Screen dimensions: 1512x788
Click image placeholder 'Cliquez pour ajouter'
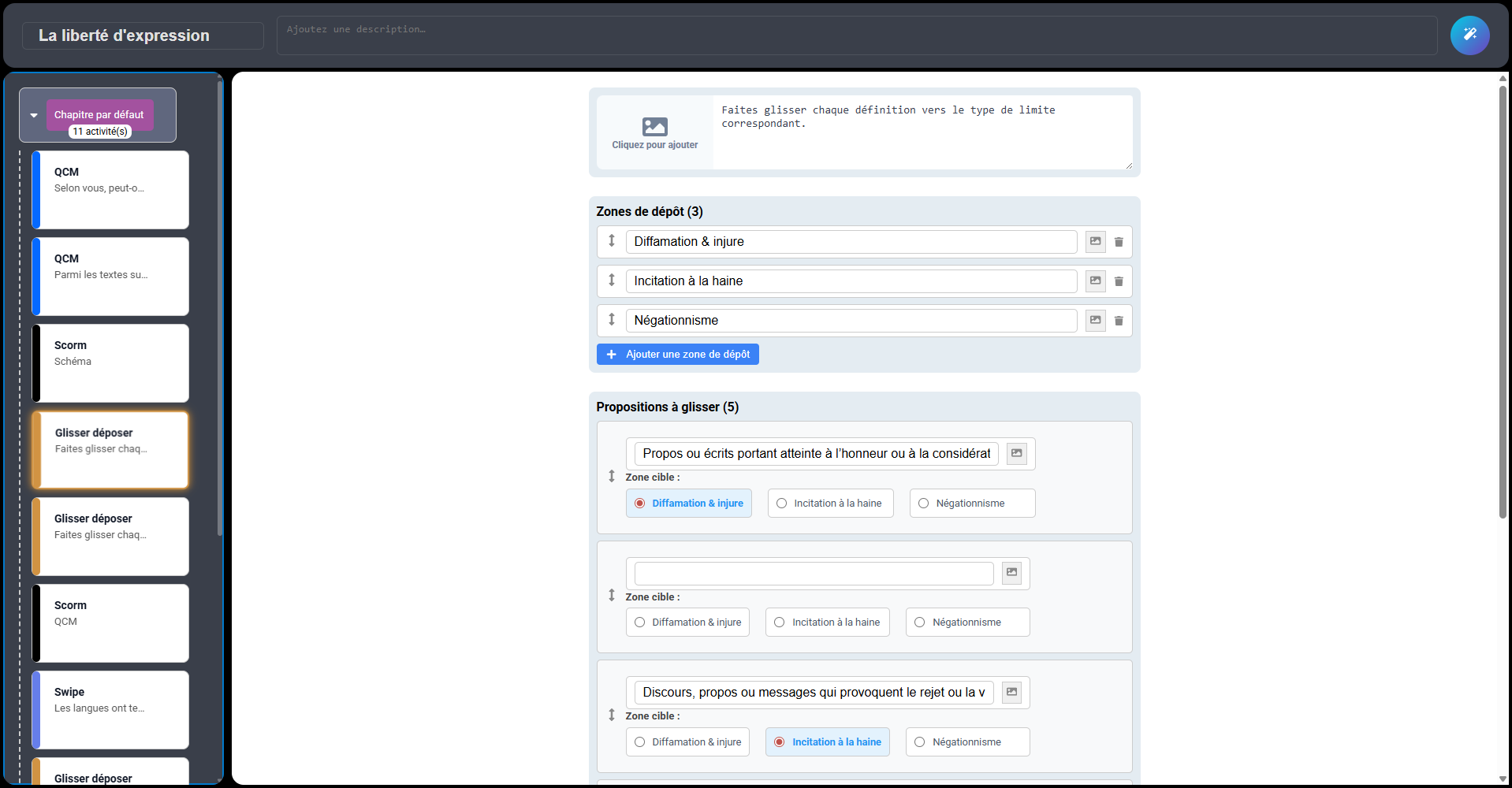pyautogui.click(x=654, y=132)
